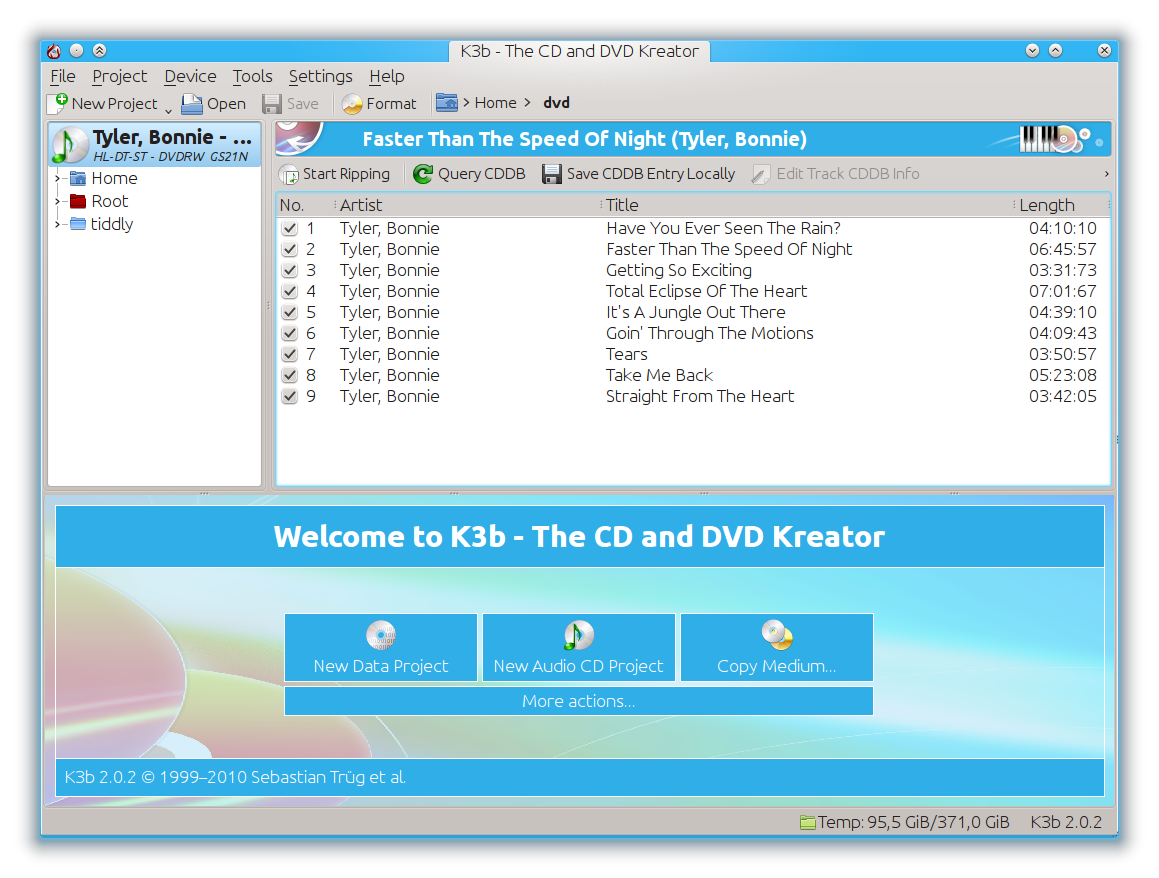Sort tracks by the Artist column header

pos(468,205)
